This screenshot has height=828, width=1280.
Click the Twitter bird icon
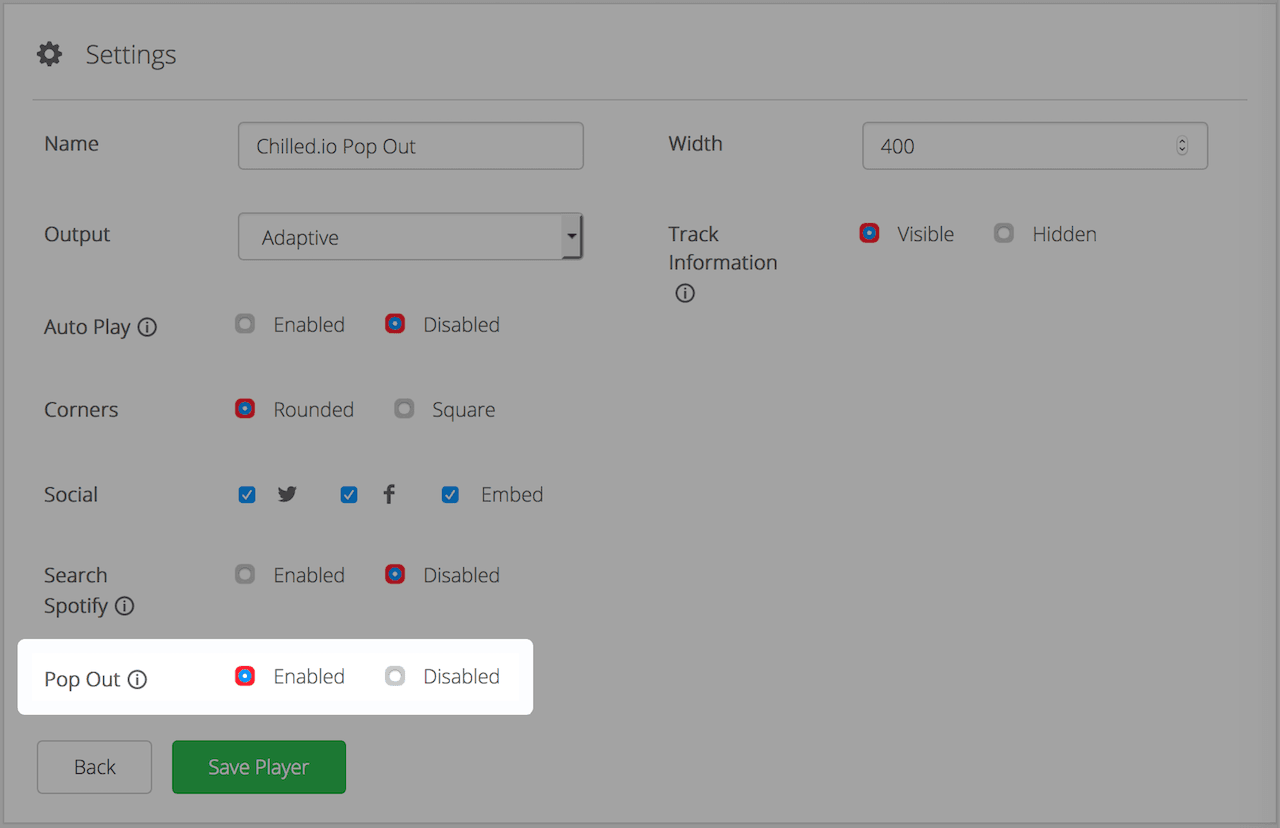click(287, 494)
